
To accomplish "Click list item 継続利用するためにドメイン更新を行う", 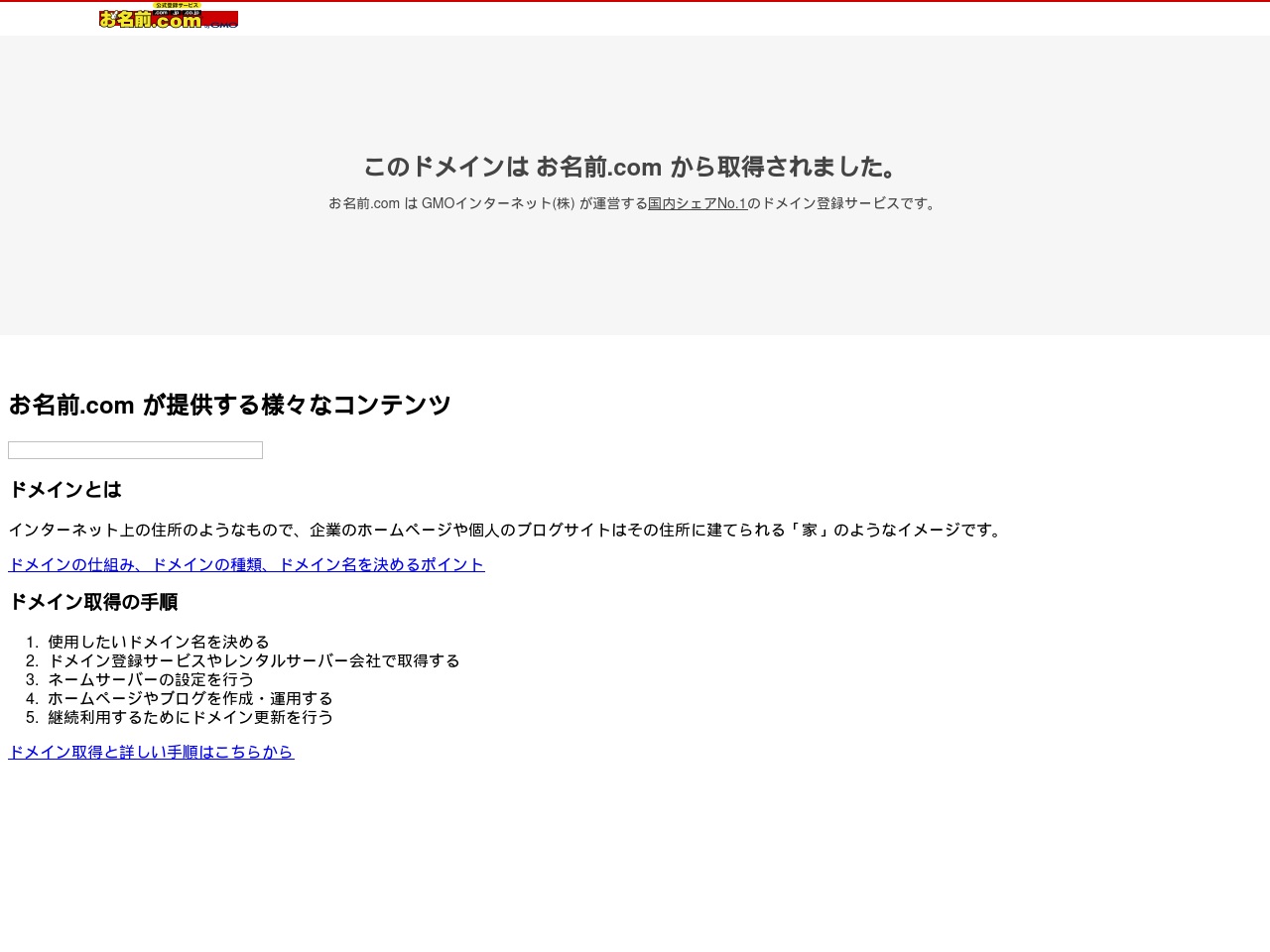I will click(x=190, y=717).
